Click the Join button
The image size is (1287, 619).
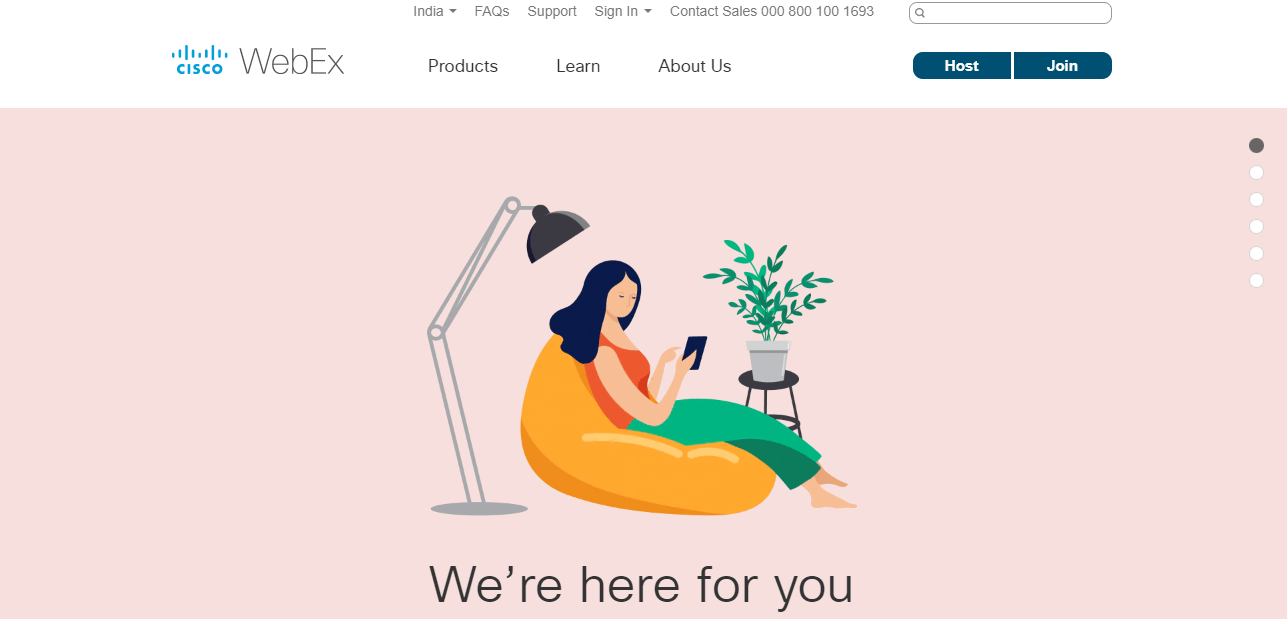[1062, 65]
